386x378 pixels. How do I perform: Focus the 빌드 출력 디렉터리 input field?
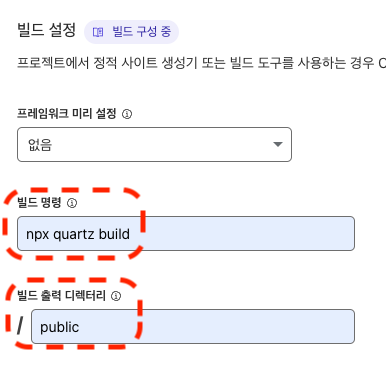[193, 326]
